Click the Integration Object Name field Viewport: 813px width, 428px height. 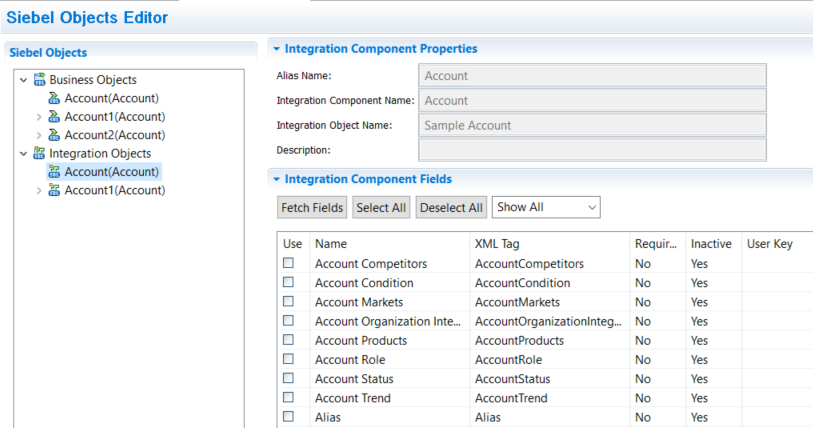(592, 126)
